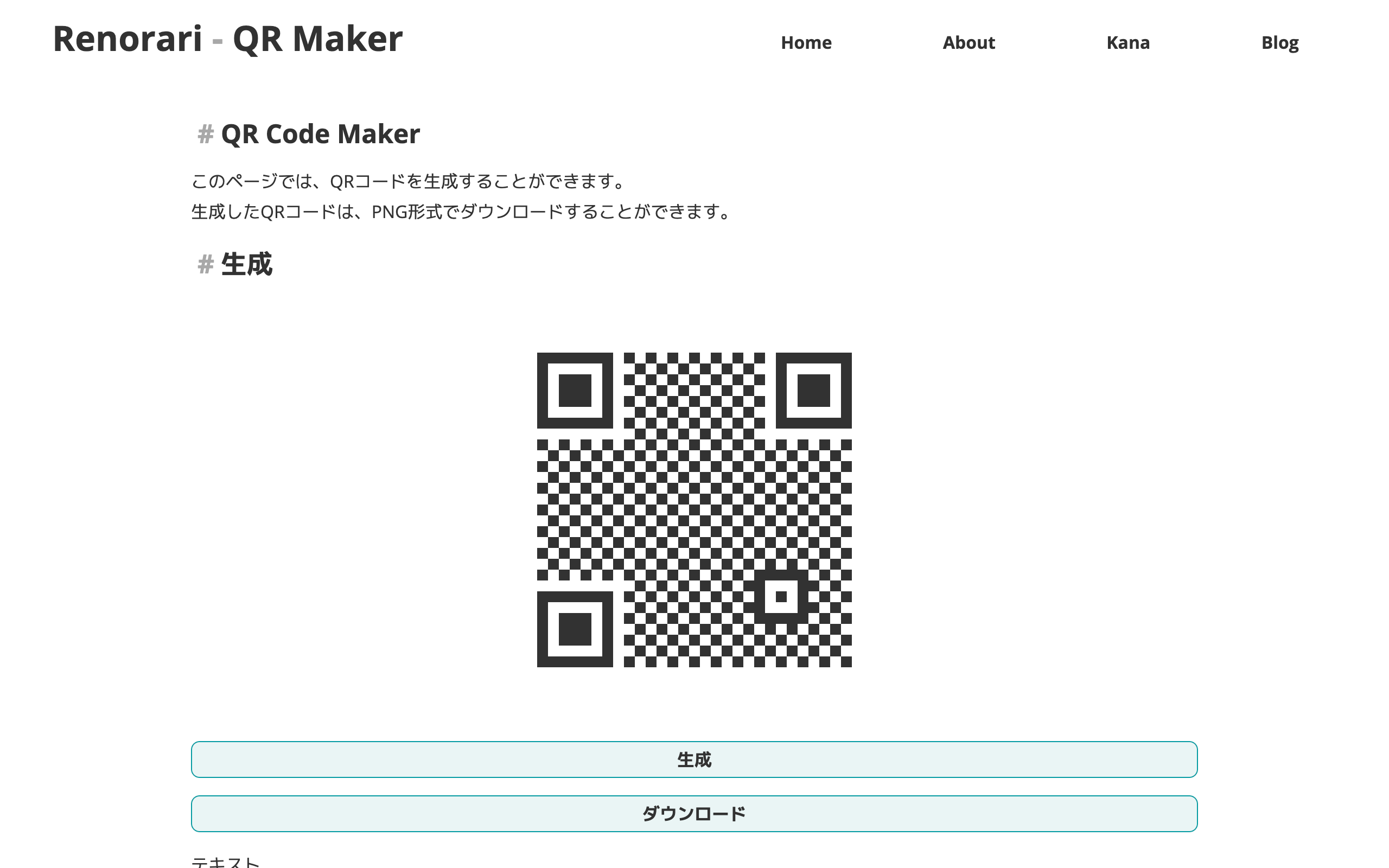Click the 生成 generate button
Viewport: 1389px width, 868px height.
tap(694, 759)
